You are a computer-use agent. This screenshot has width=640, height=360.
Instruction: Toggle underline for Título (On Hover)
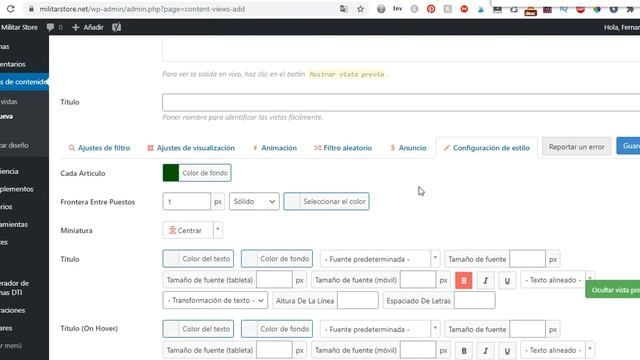coord(507,351)
